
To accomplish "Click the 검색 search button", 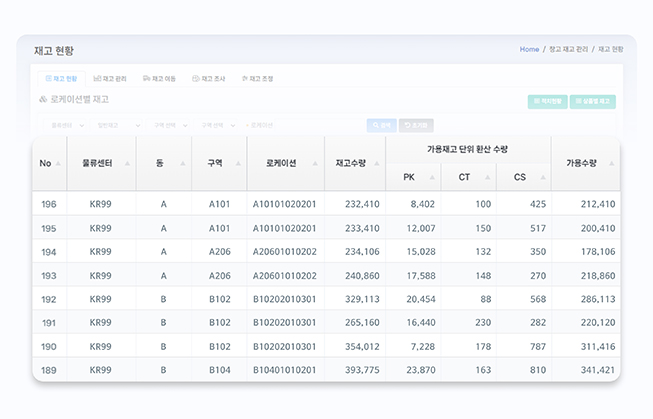I will [381, 125].
